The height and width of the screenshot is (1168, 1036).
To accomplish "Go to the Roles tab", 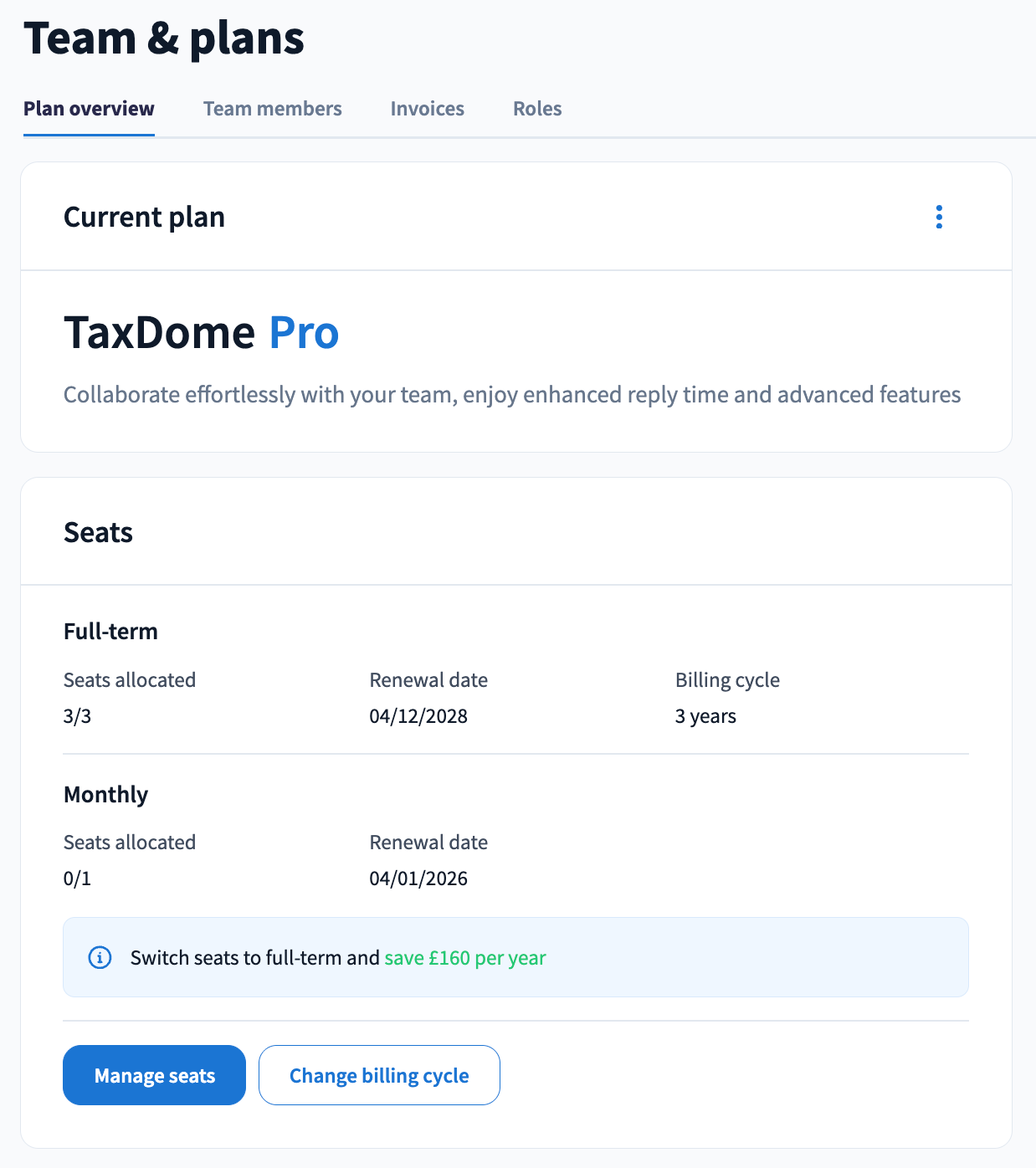I will (x=537, y=109).
